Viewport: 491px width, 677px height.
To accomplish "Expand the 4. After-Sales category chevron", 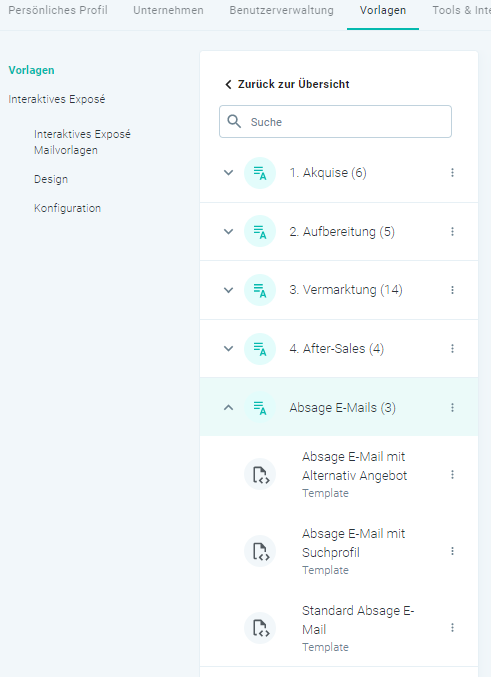I will click(x=228, y=348).
